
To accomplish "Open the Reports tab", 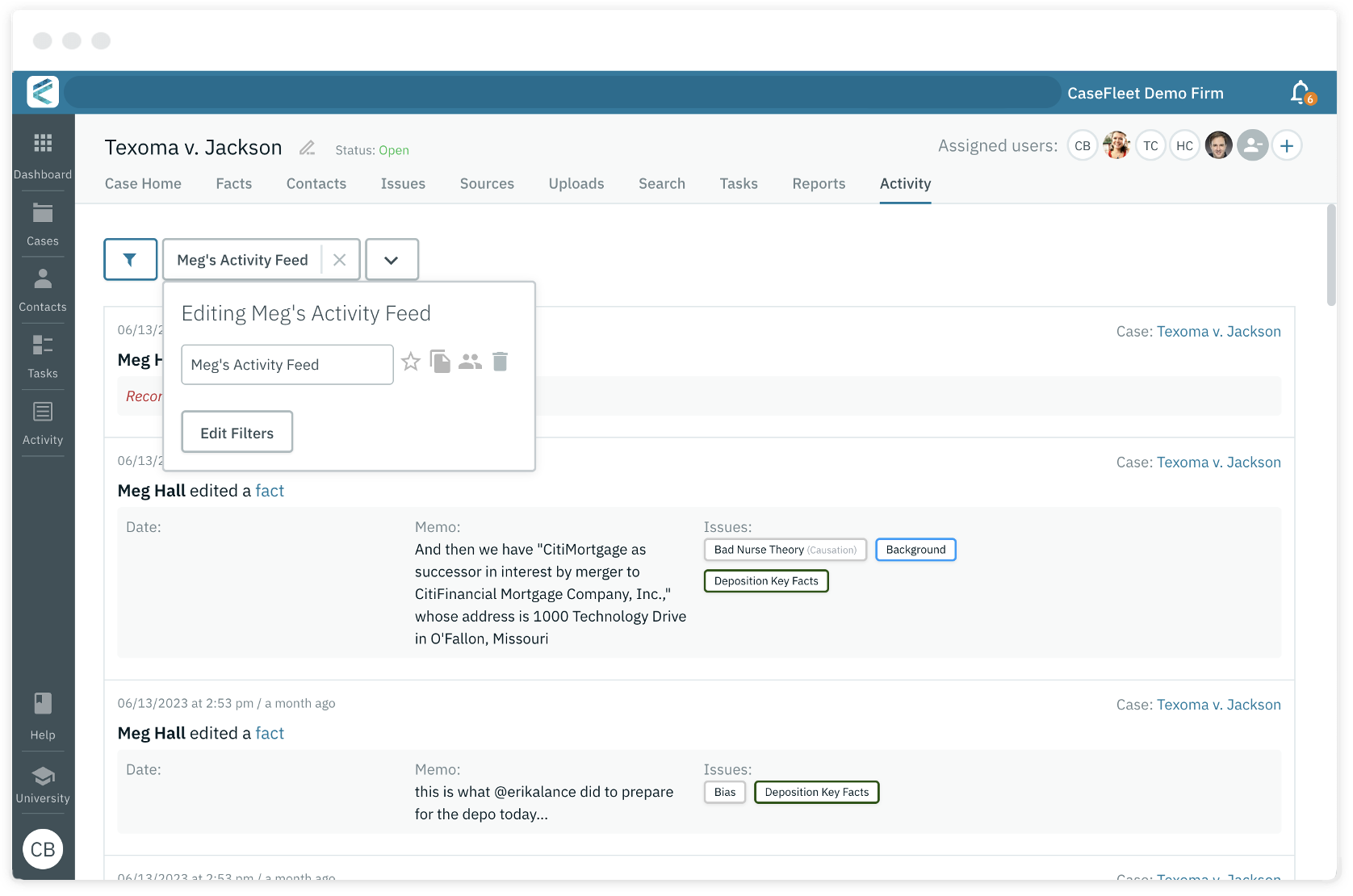I will (x=819, y=183).
